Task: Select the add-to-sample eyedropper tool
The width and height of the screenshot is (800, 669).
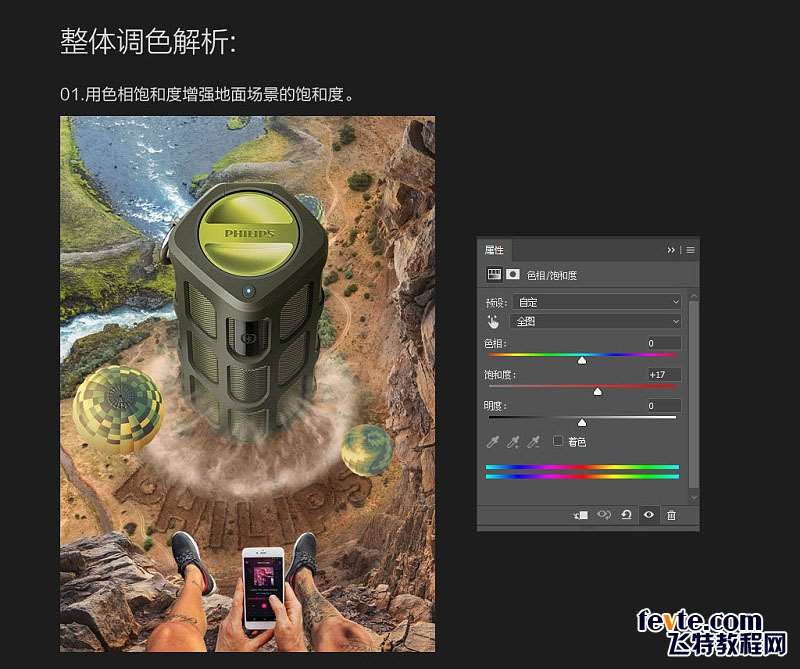Action: 513,442
